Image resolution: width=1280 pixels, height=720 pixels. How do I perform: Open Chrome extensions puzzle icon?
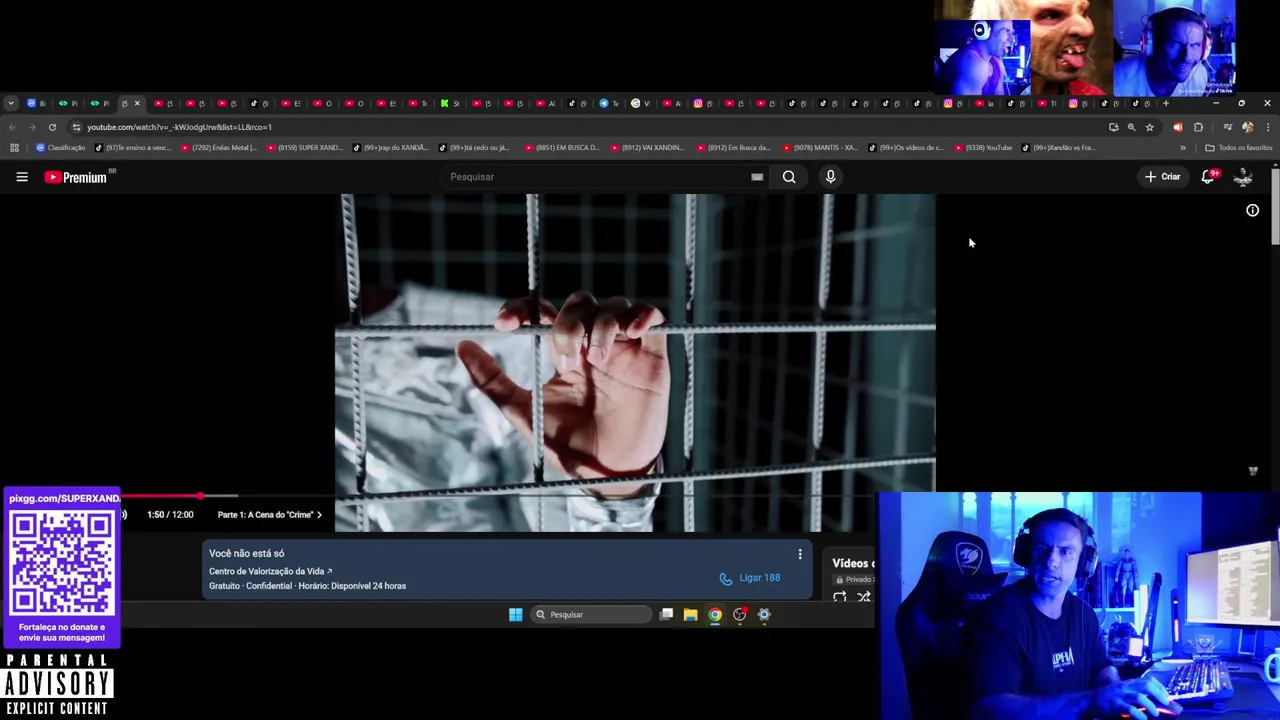[1198, 127]
